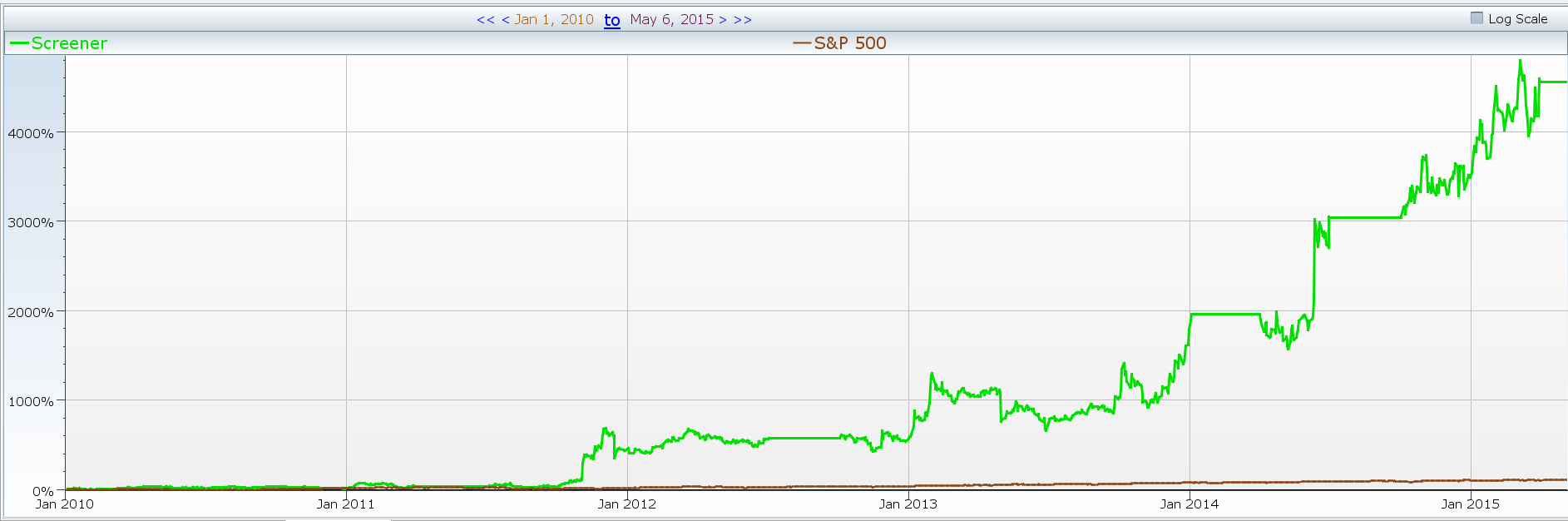Click the 0% axis label

click(x=43, y=491)
